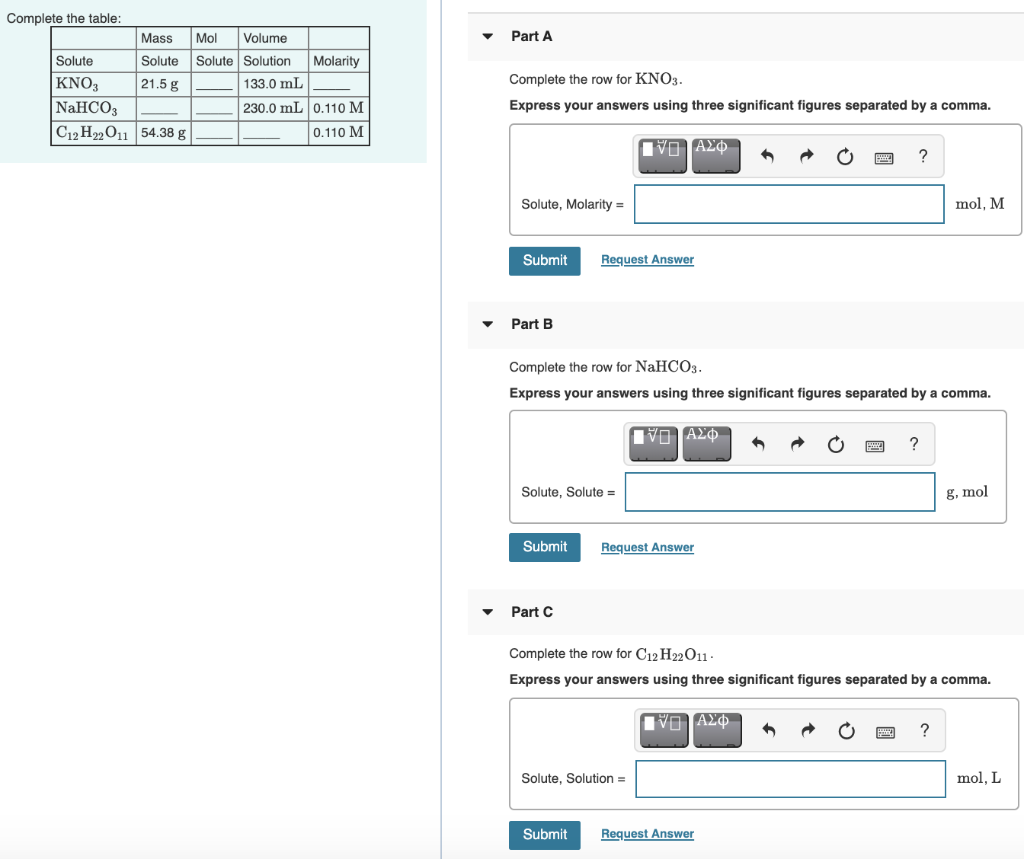This screenshot has height=859, width=1024.
Task: Select the math template icon in Part B
Action: coord(652,443)
